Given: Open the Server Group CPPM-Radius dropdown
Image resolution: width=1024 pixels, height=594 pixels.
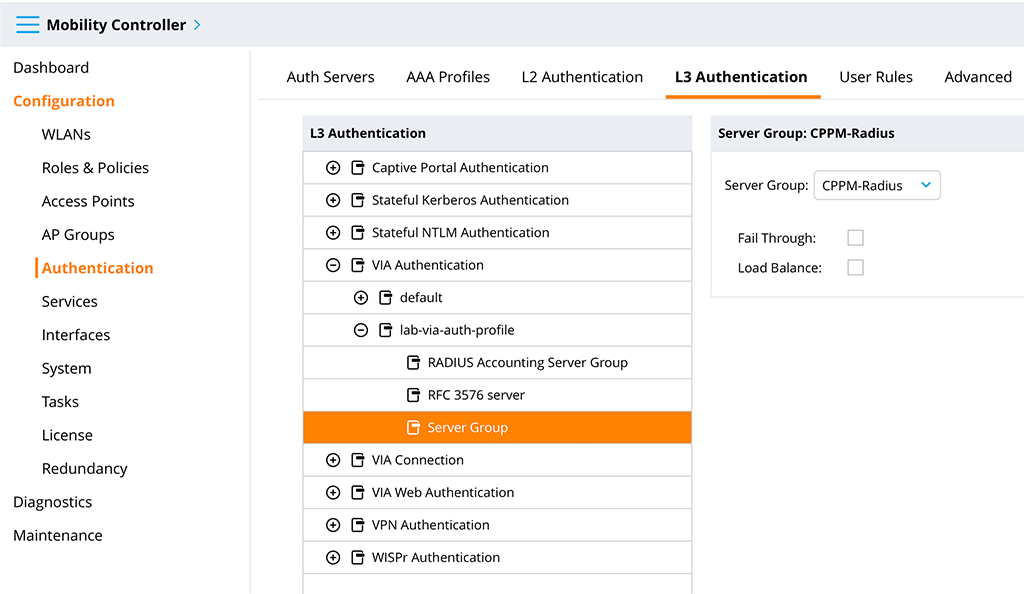Looking at the screenshot, I should point(877,185).
